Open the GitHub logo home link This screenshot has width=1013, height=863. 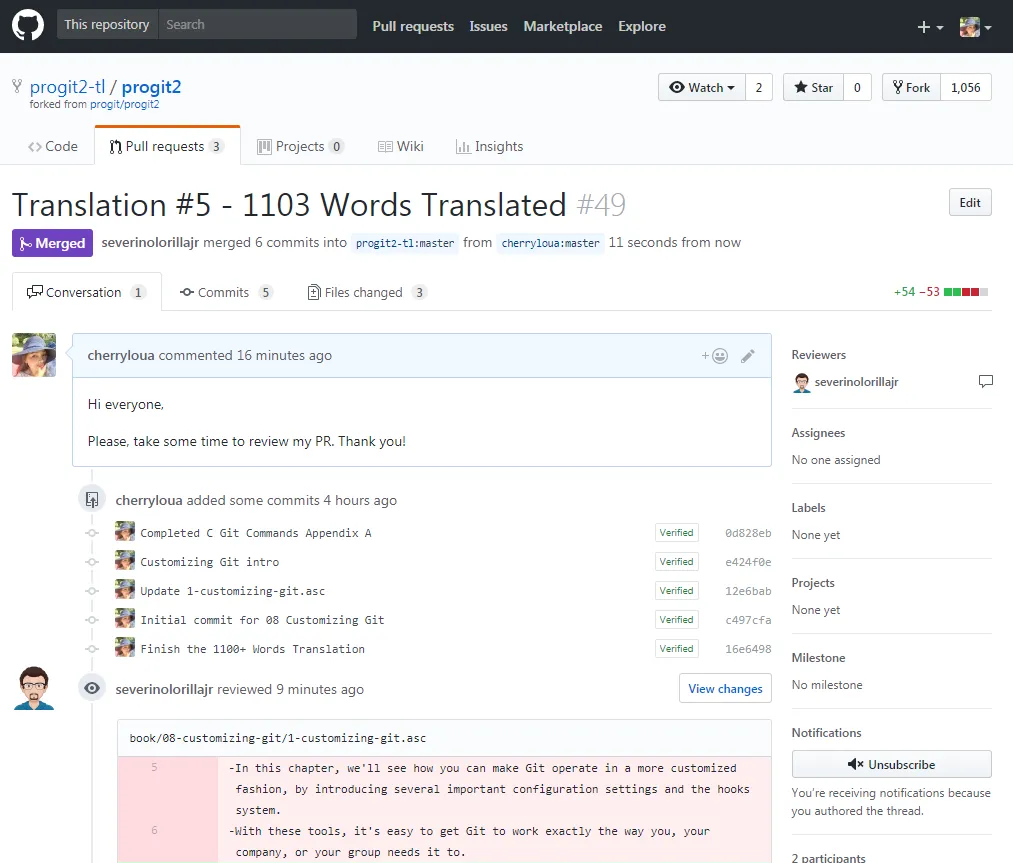[x=28, y=26]
